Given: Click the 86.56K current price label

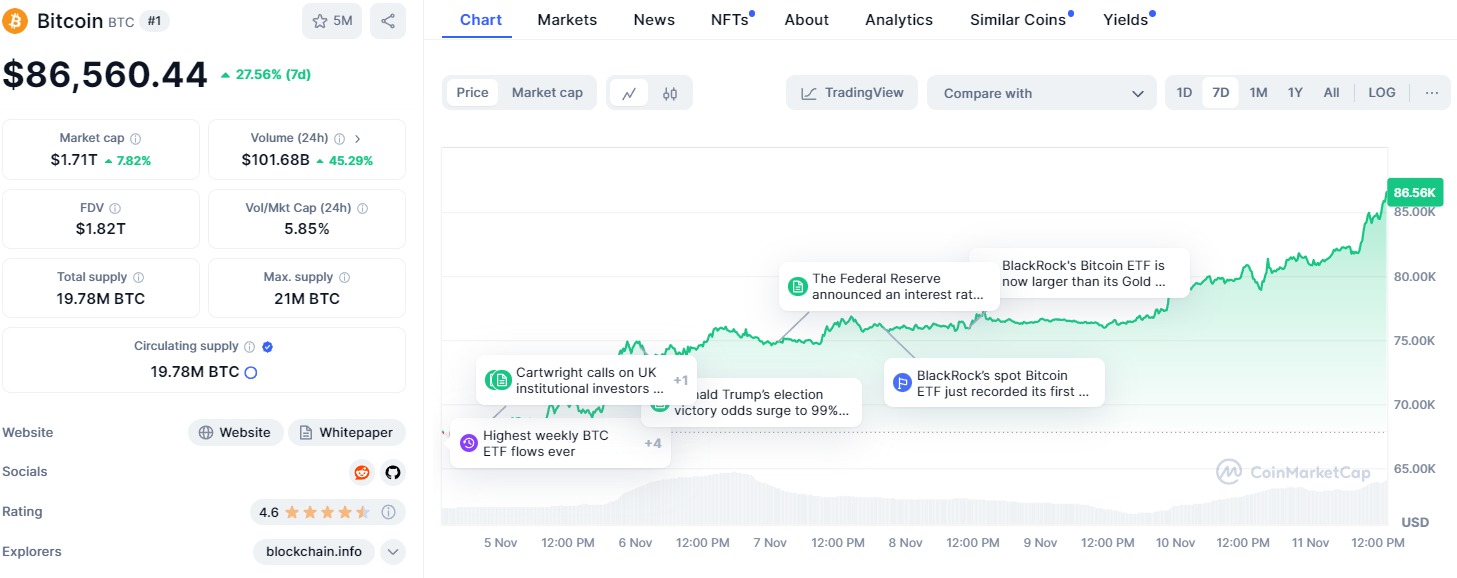Looking at the screenshot, I should click(1414, 192).
